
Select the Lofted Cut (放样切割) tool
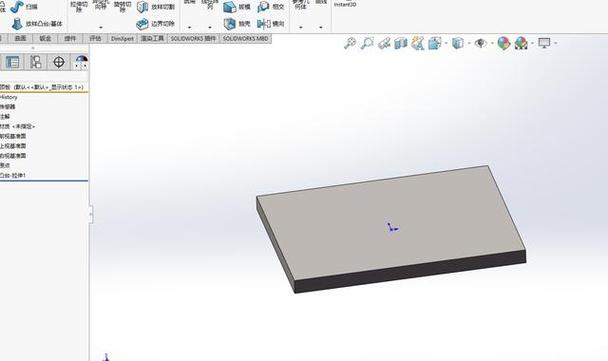tap(156, 7)
